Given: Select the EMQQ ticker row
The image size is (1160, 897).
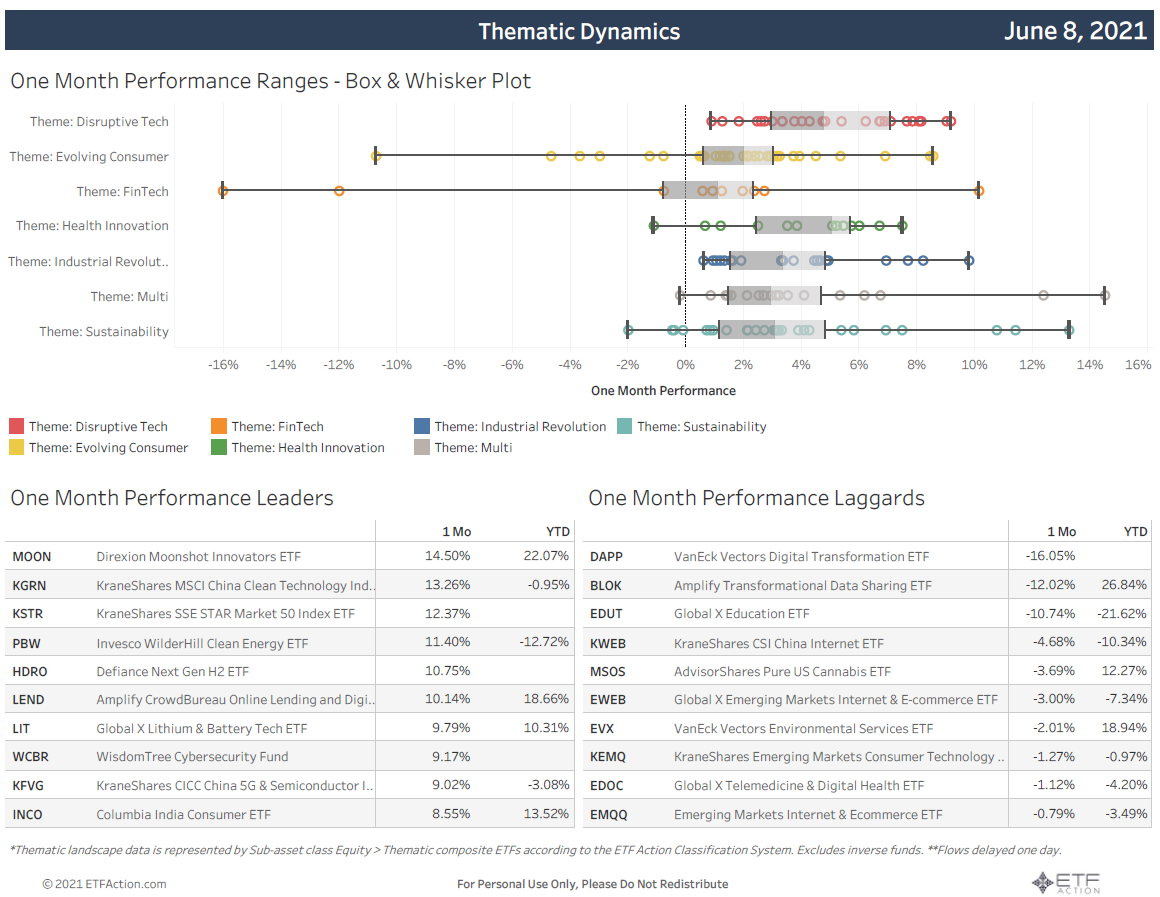Looking at the screenshot, I should coord(867,813).
